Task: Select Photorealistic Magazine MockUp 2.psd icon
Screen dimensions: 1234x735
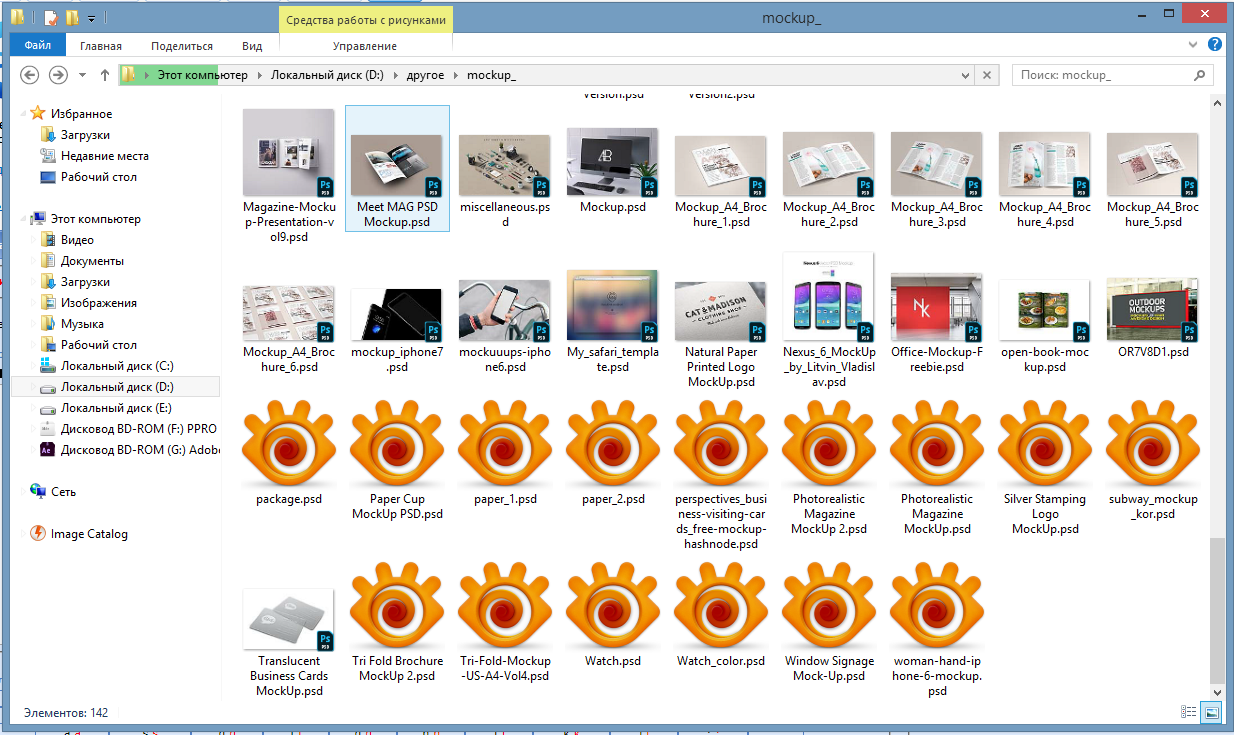Action: point(829,443)
